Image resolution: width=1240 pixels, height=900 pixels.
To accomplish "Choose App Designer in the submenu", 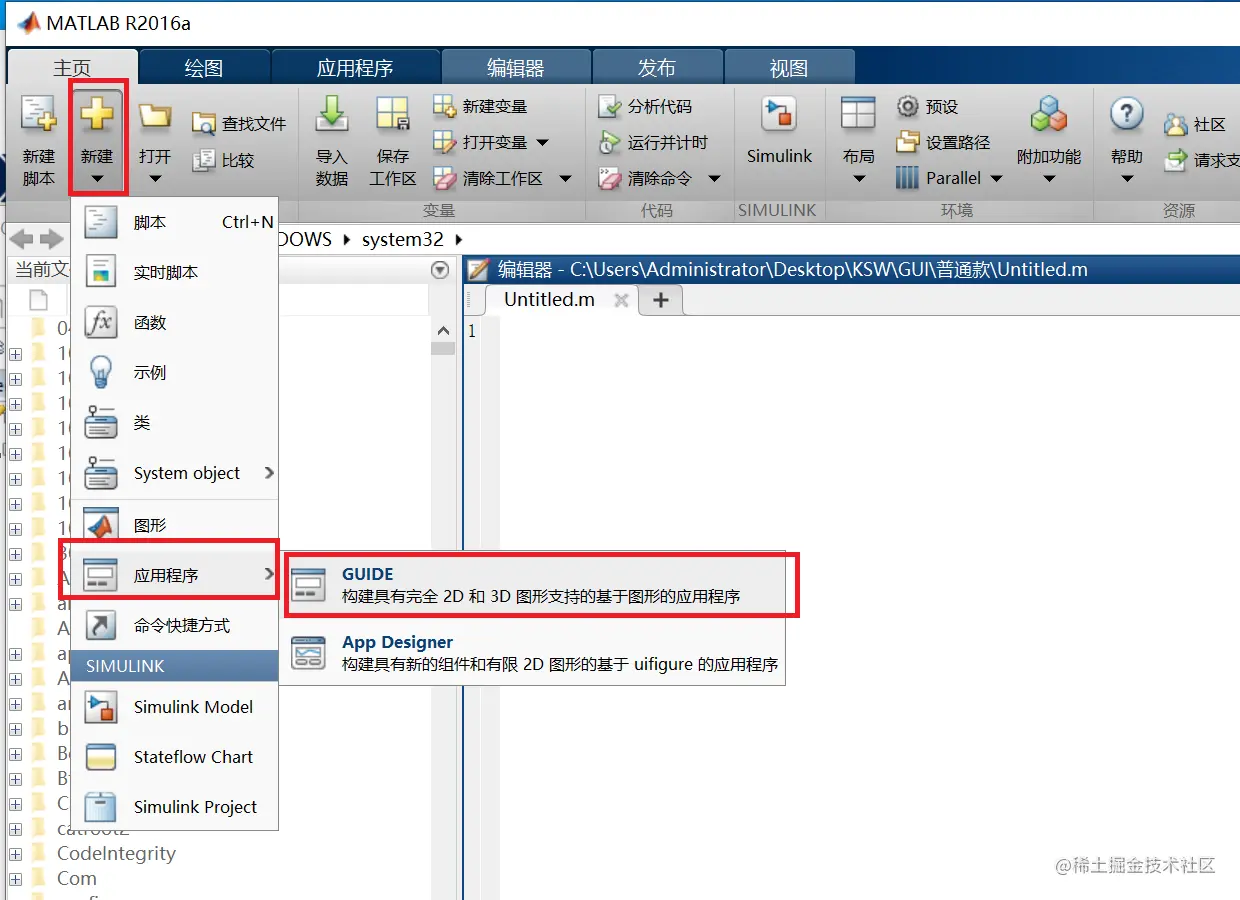I will point(533,652).
